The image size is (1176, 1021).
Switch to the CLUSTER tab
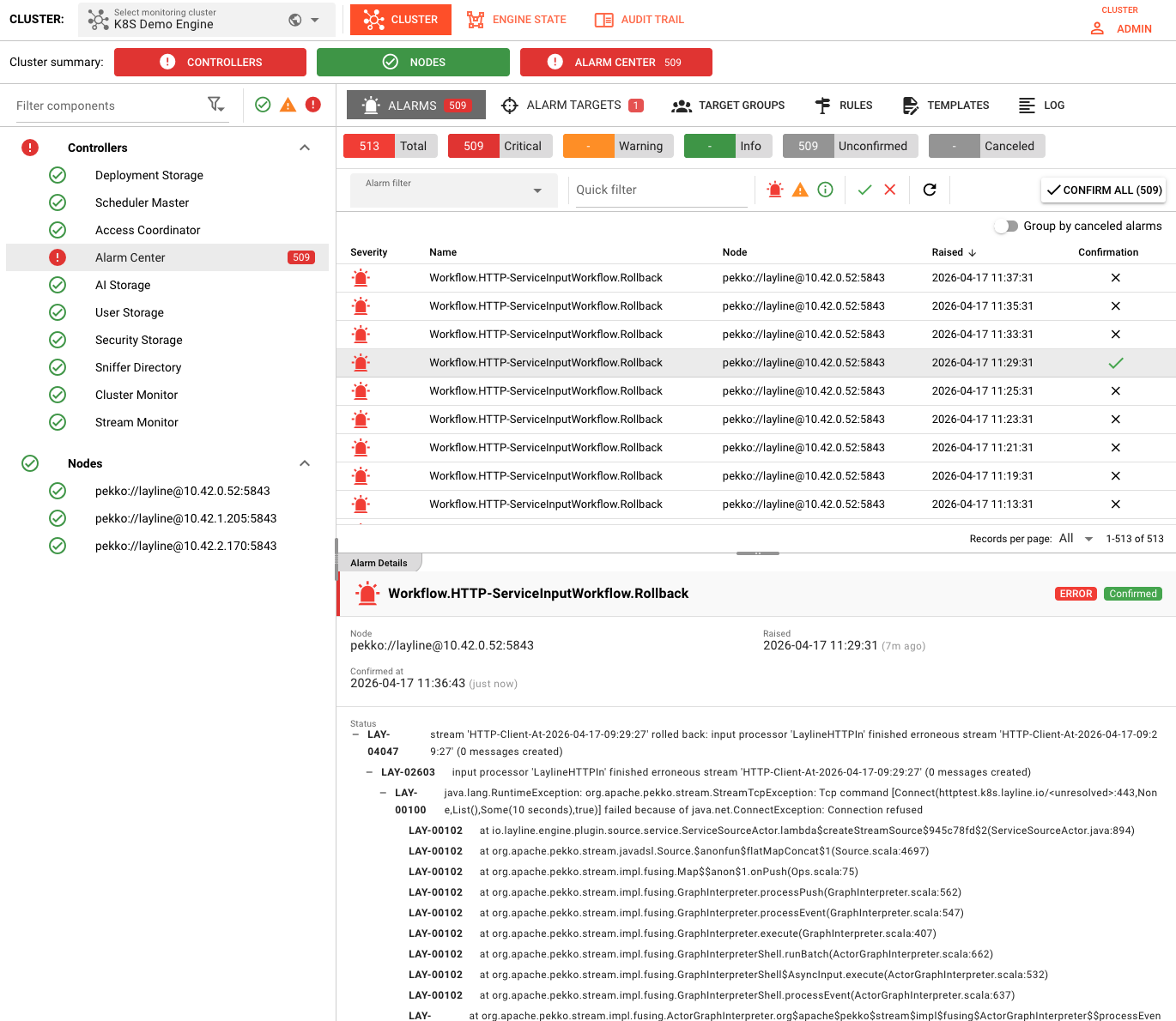pos(401,20)
